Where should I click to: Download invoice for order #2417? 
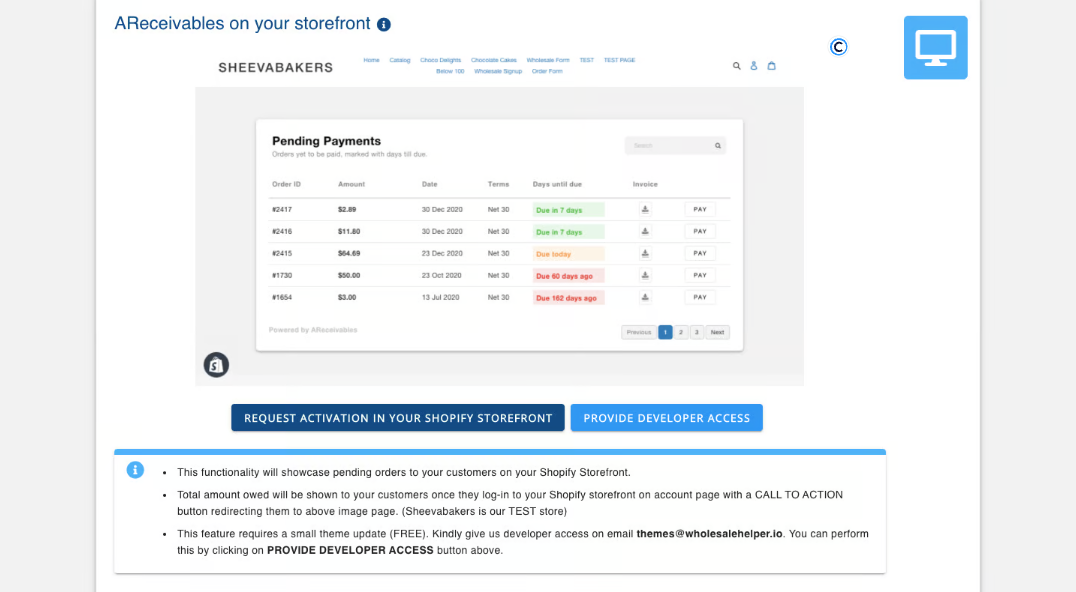(645, 209)
